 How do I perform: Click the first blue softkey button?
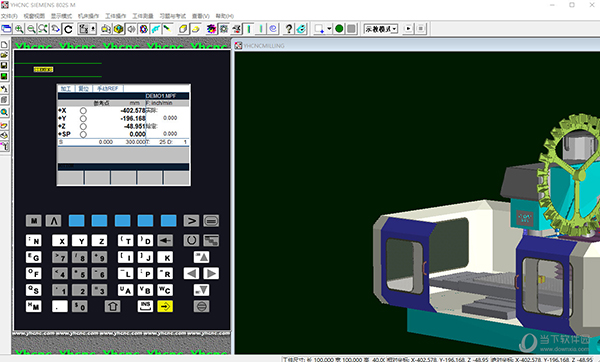click(77, 221)
